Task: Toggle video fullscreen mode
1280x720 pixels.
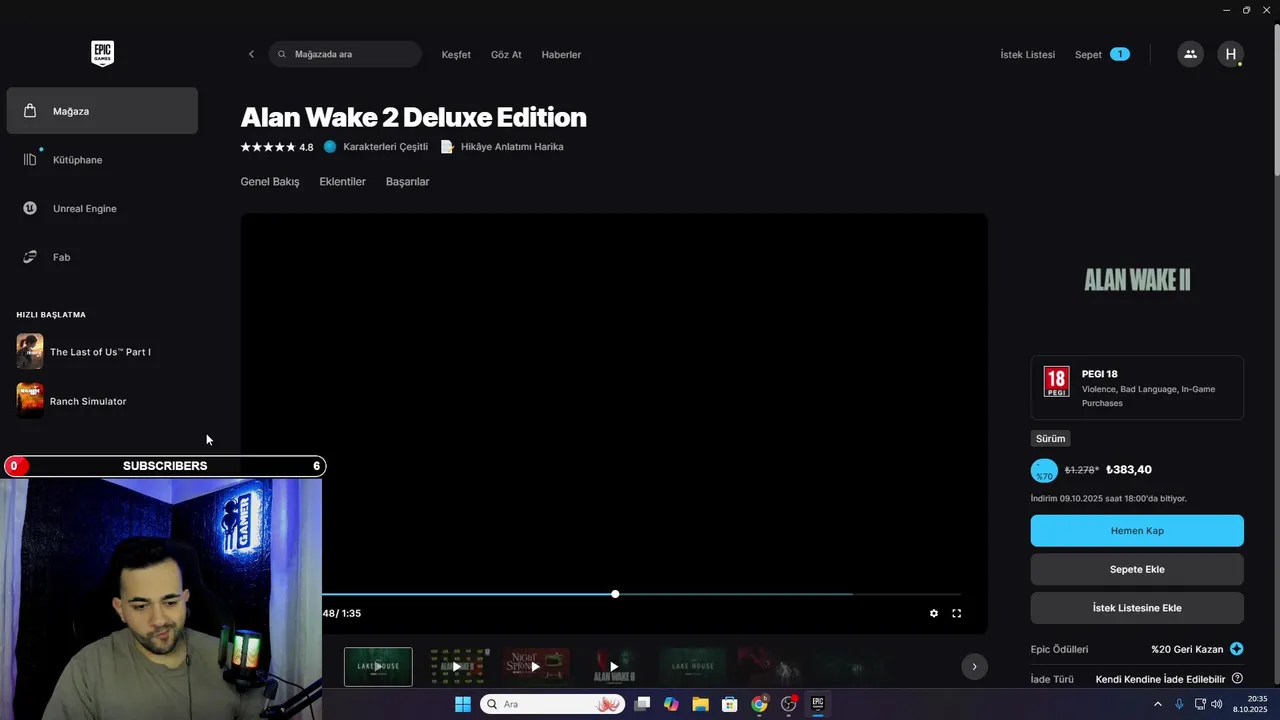Action: [x=957, y=614]
